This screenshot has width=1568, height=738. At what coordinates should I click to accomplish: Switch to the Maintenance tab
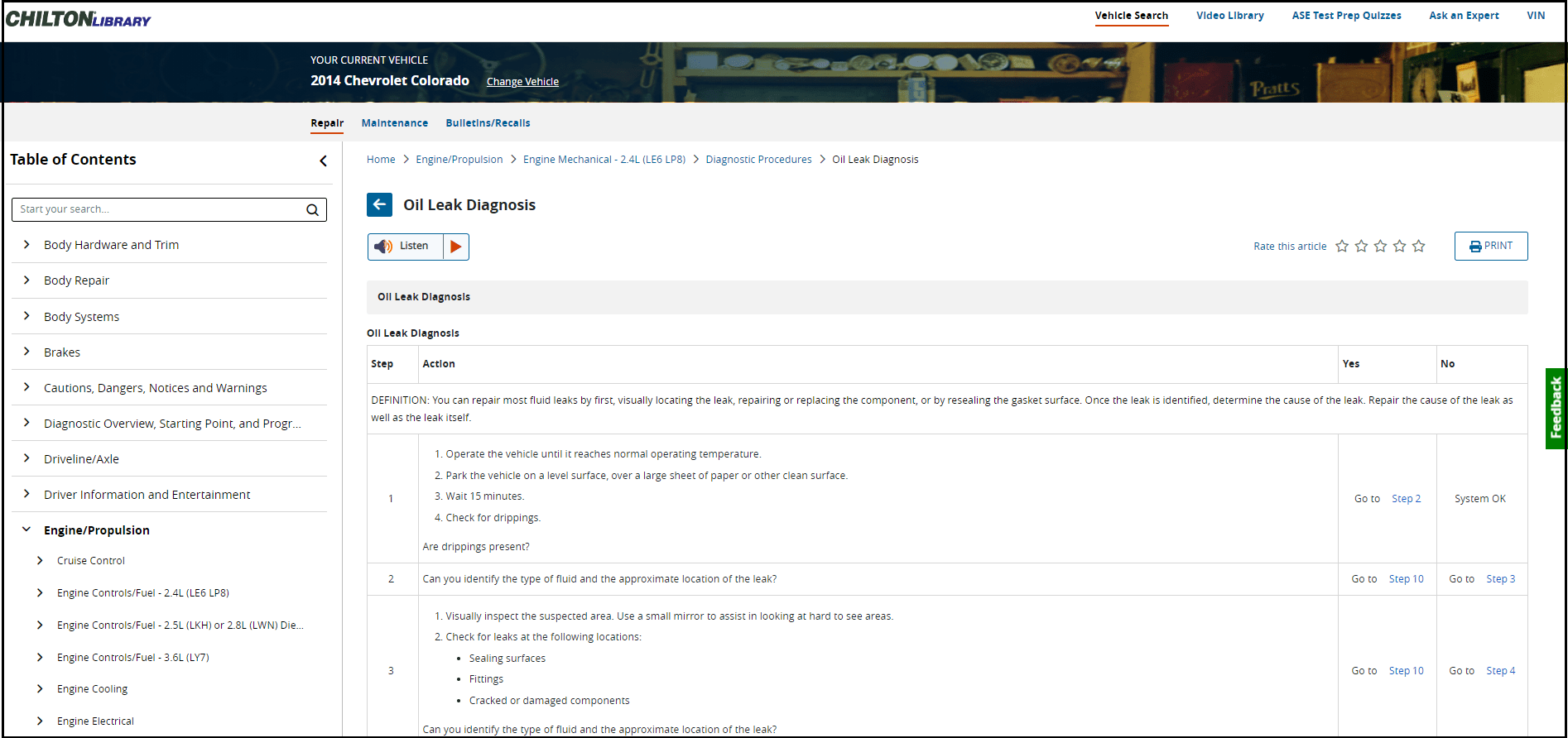pos(394,123)
